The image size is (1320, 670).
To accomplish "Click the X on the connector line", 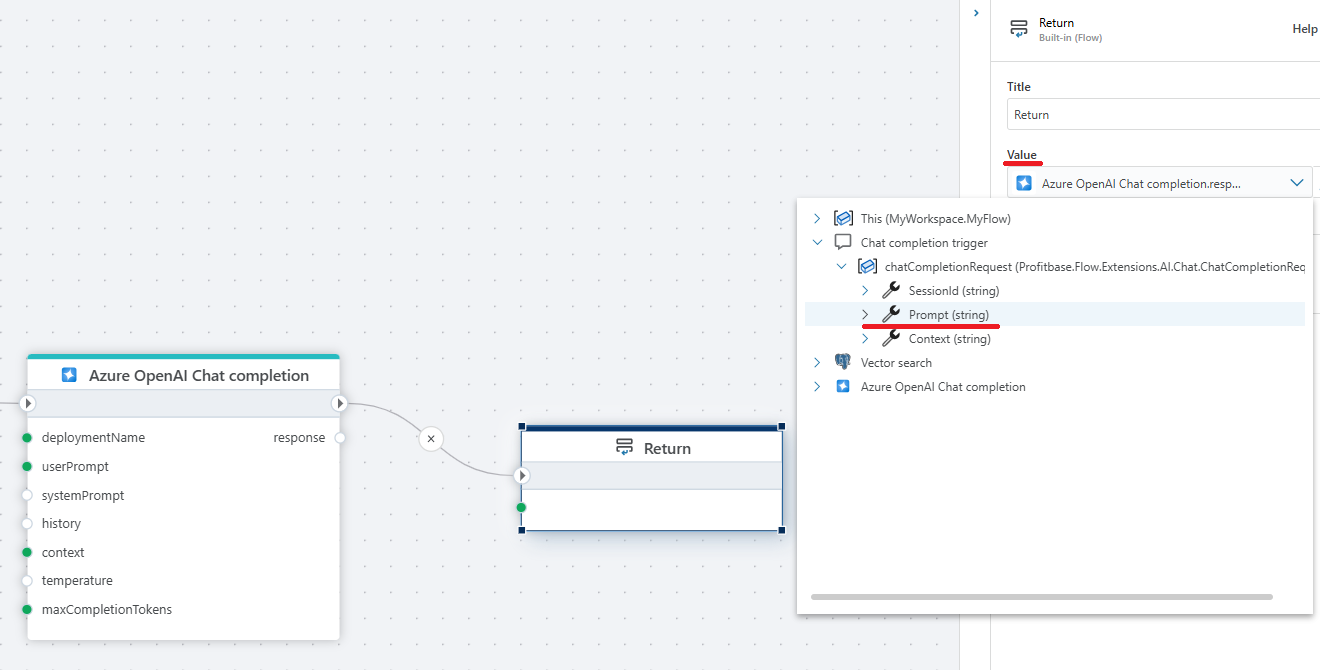I will tap(431, 438).
